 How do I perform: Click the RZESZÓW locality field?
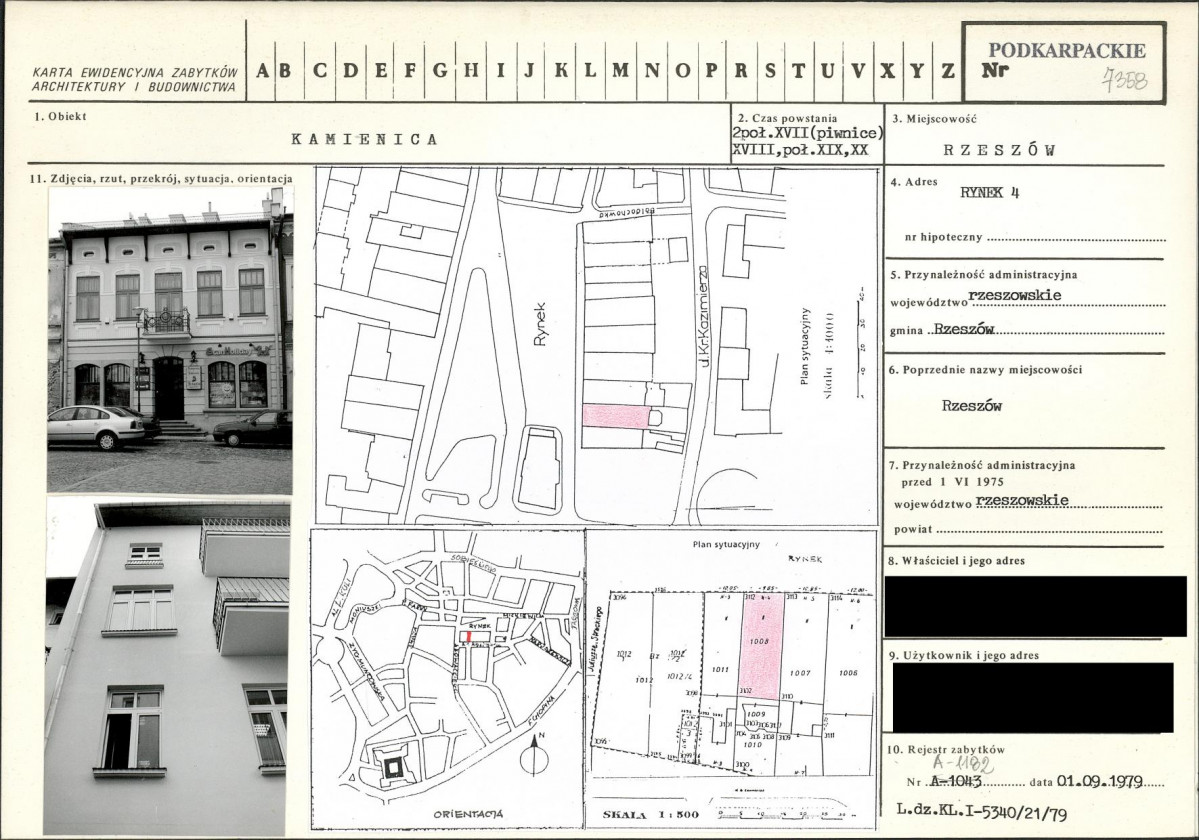(999, 150)
